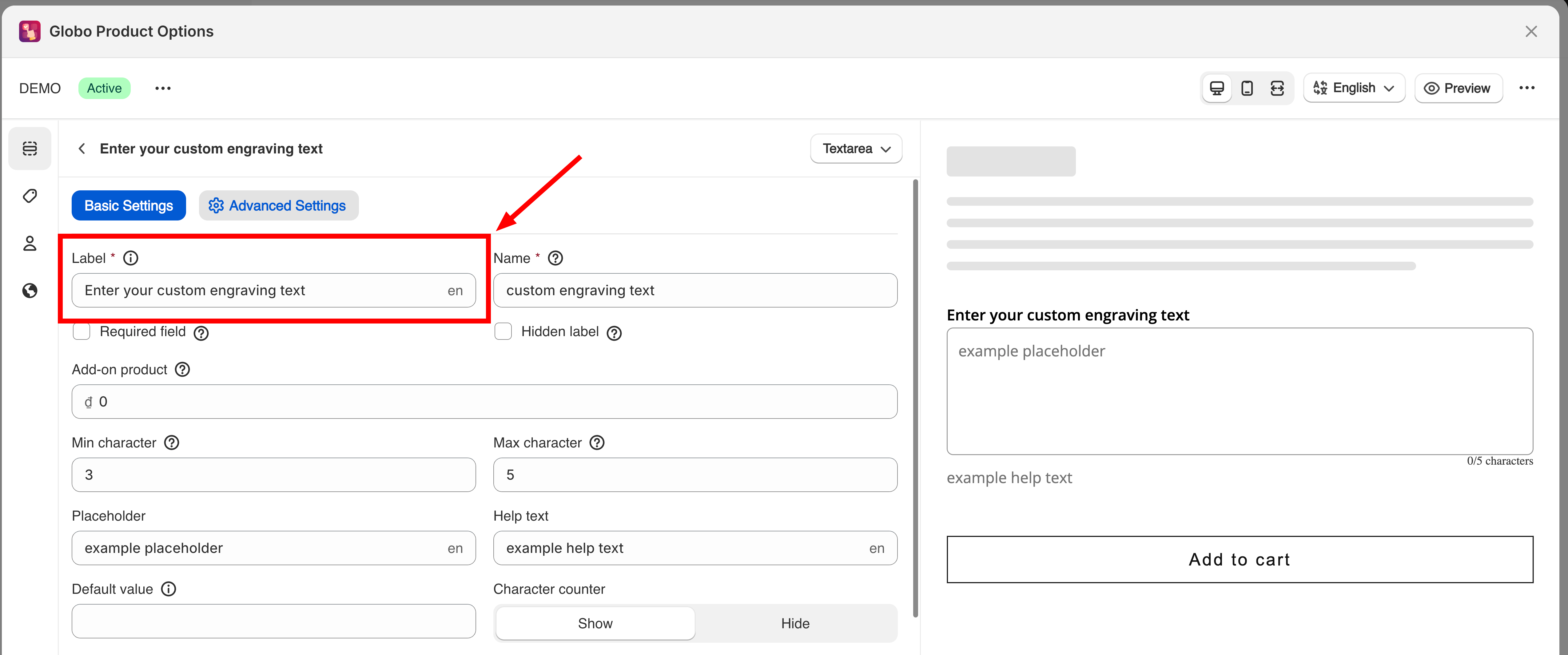Open the elements list sidebar icon

point(30,149)
